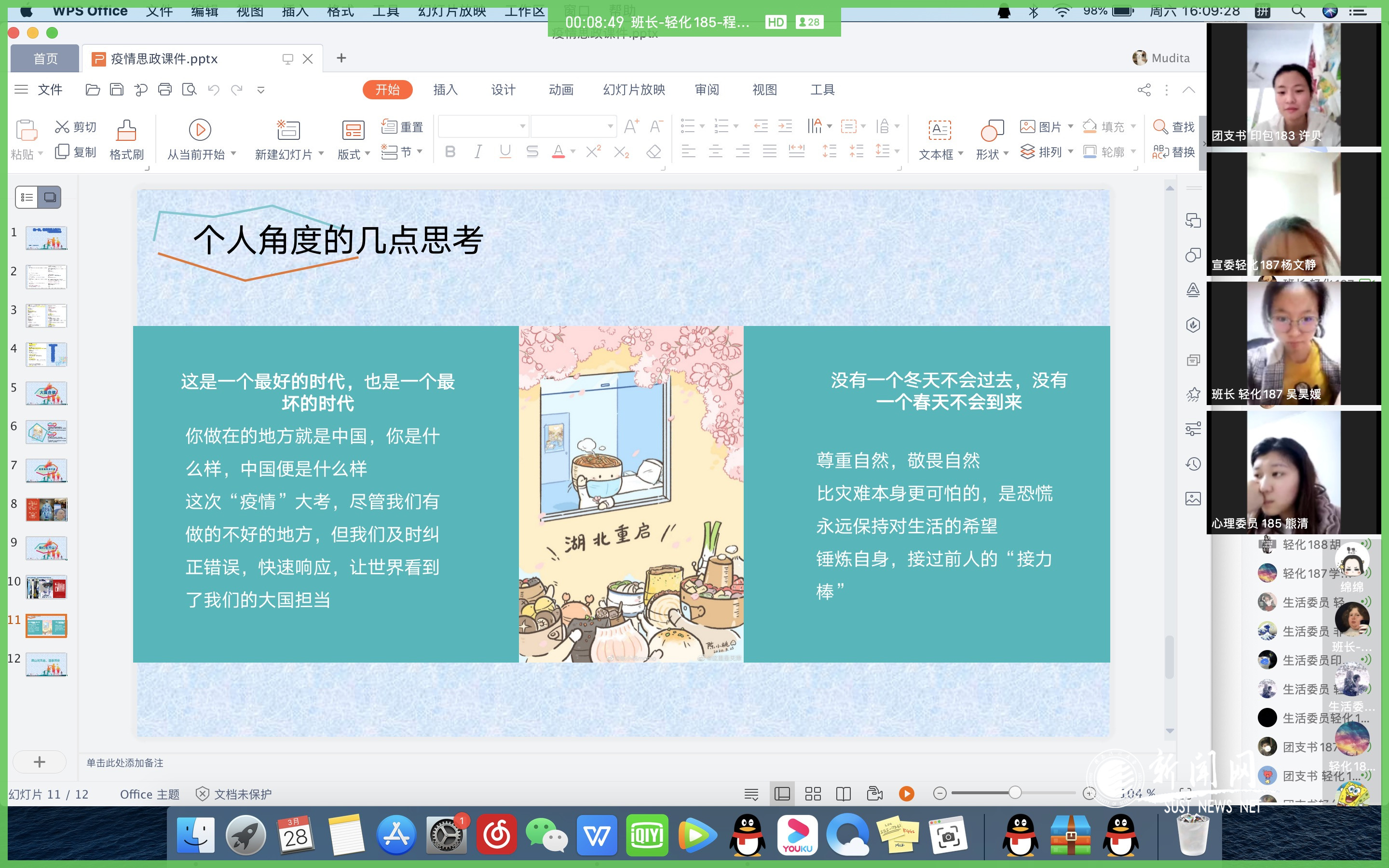Switch to the 动画 ribbon tab
Screen dimensions: 1389x868
560,90
